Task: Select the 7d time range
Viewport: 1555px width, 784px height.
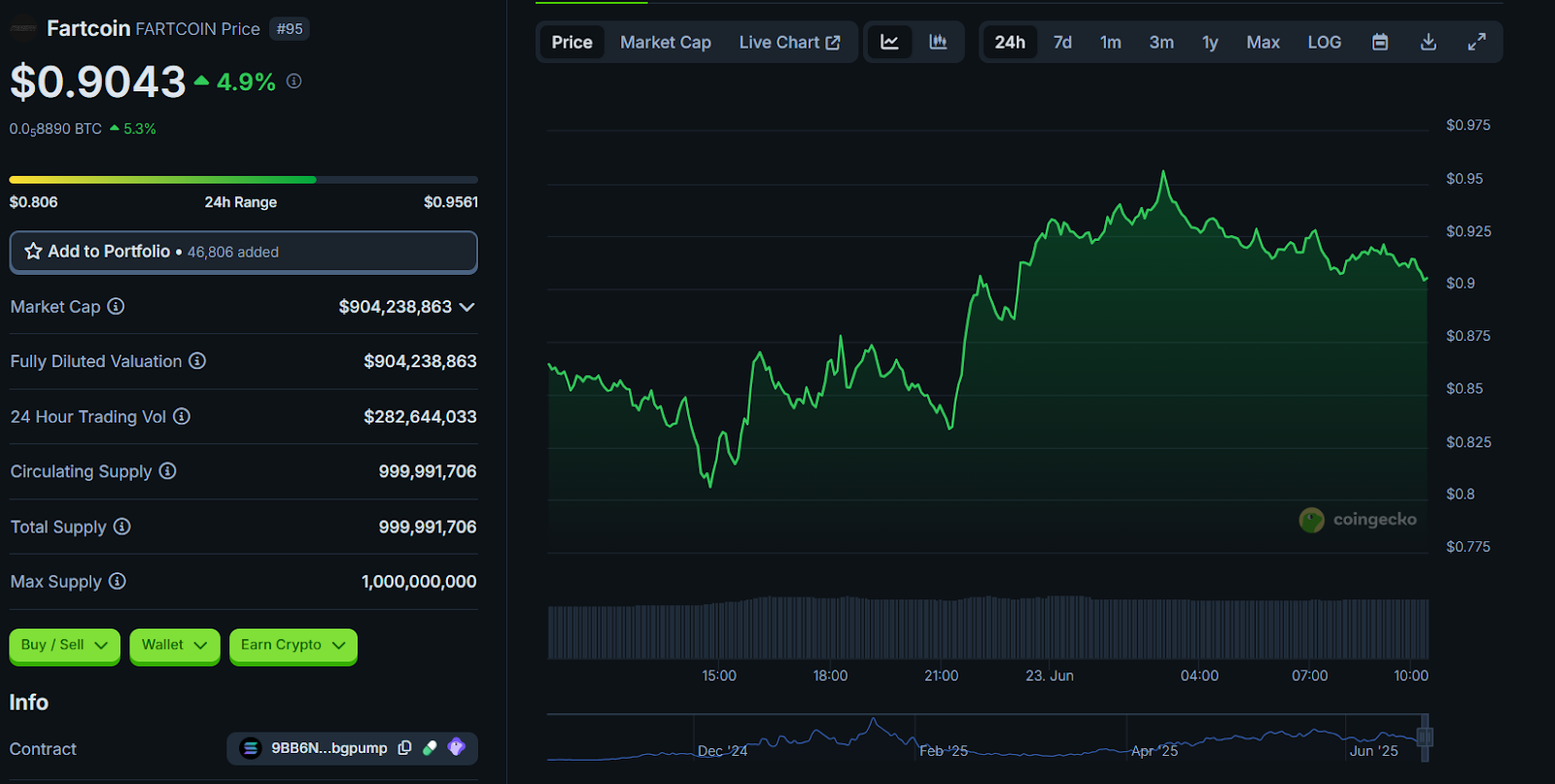Action: point(1062,42)
